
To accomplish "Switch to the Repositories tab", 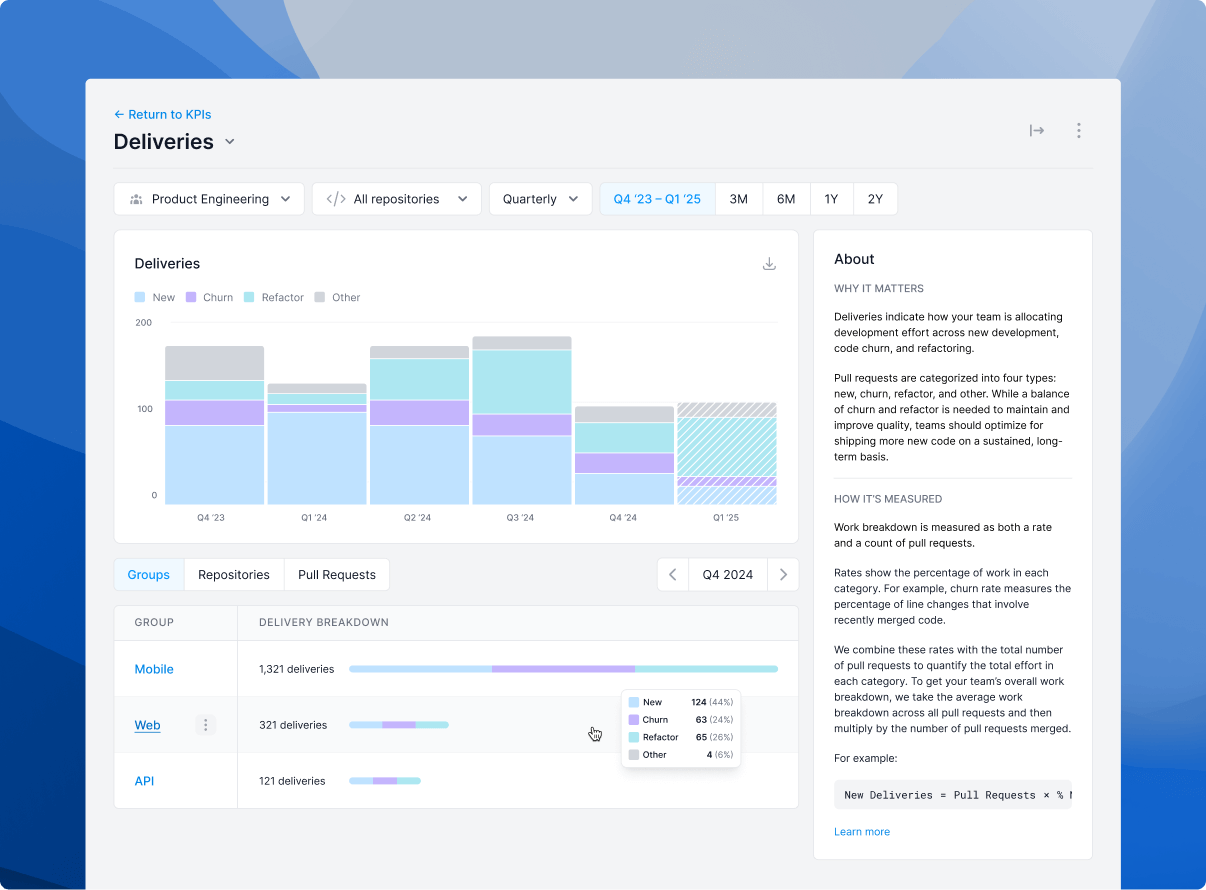I will tap(234, 575).
